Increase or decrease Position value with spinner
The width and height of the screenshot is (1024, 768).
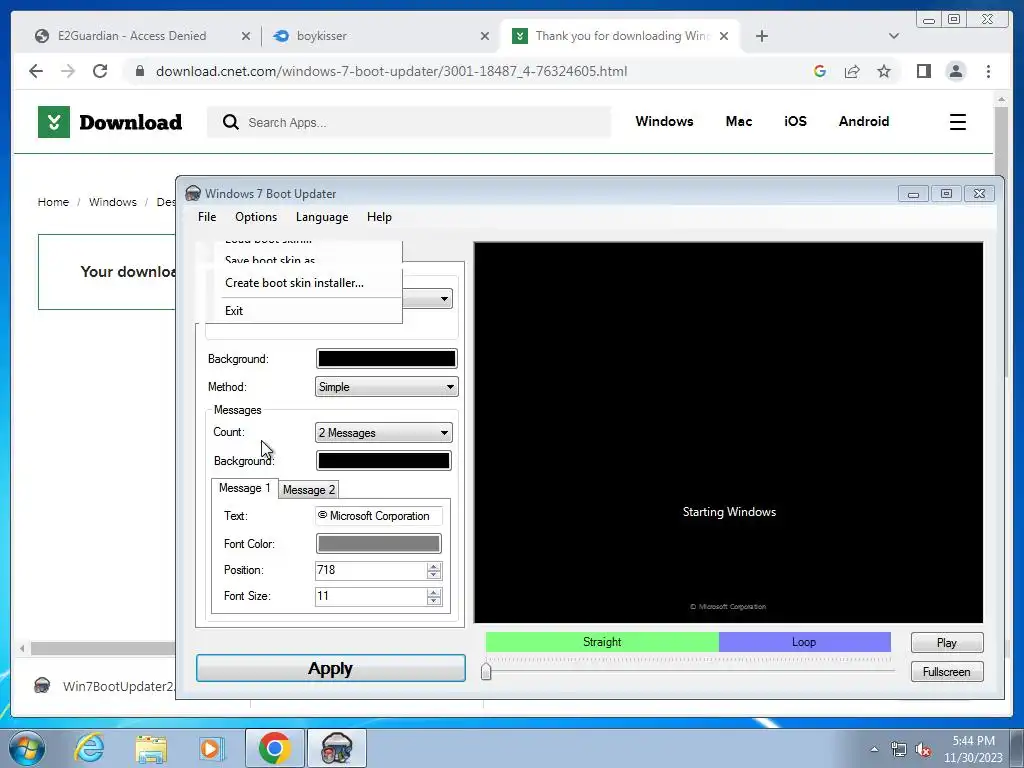pyautogui.click(x=434, y=570)
